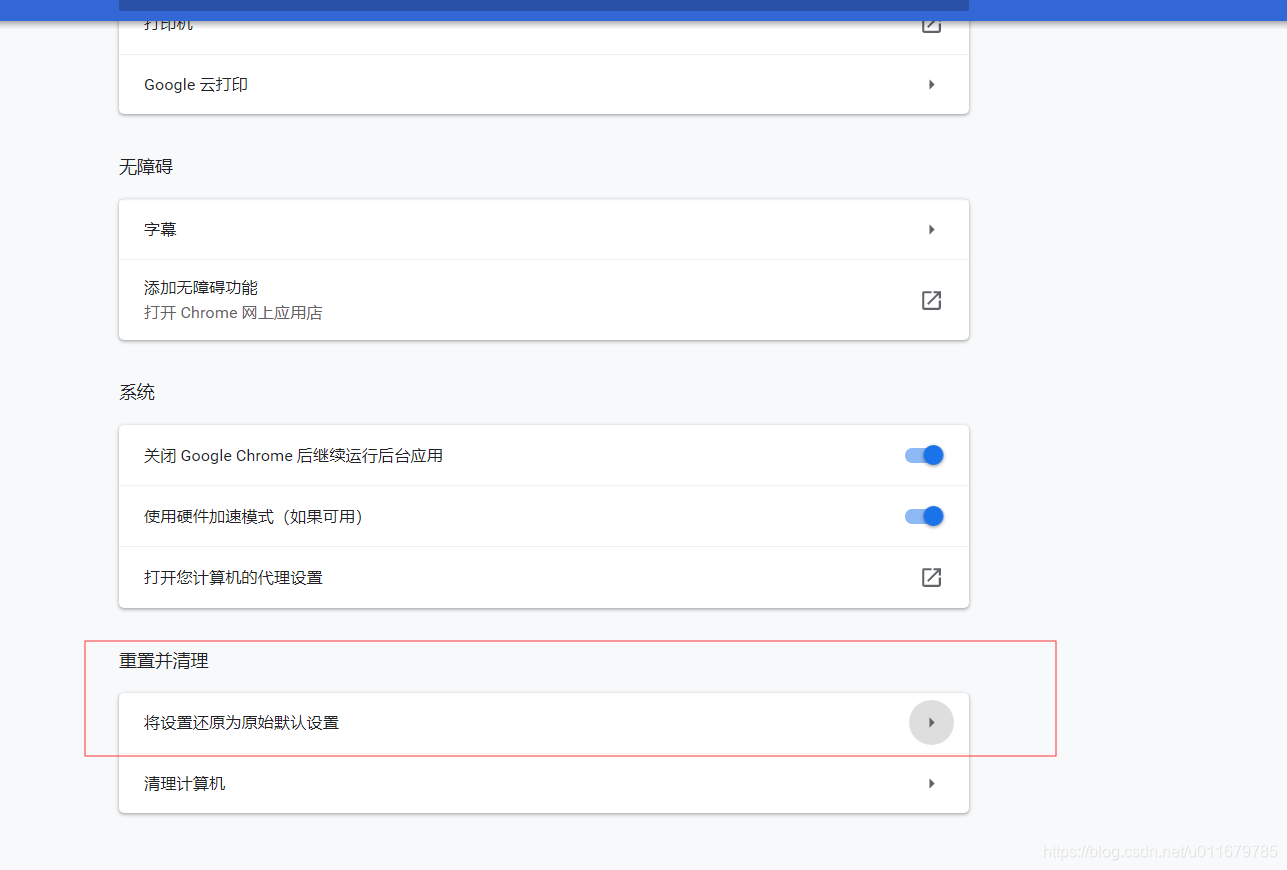Open external link icon for 打印机 row
The height and width of the screenshot is (870, 1287).
[931, 25]
